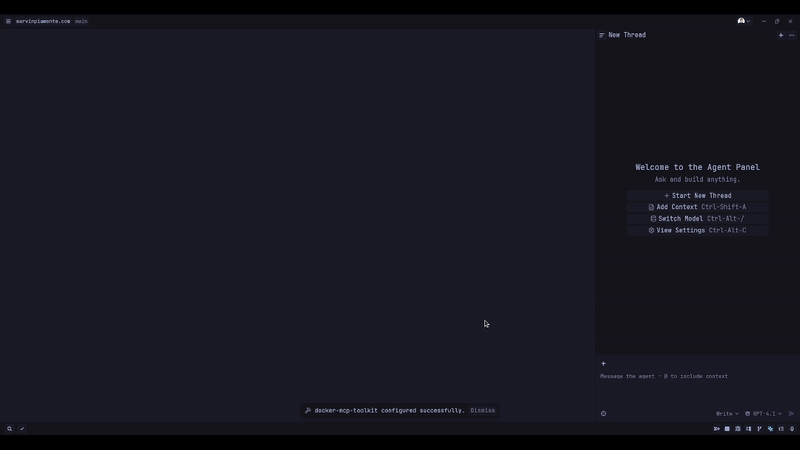The height and width of the screenshot is (450, 800).
Task: Click Start New Thread
Action: tap(697, 195)
